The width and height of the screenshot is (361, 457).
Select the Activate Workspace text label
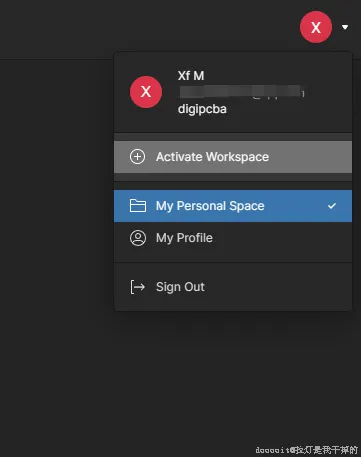[x=212, y=157]
